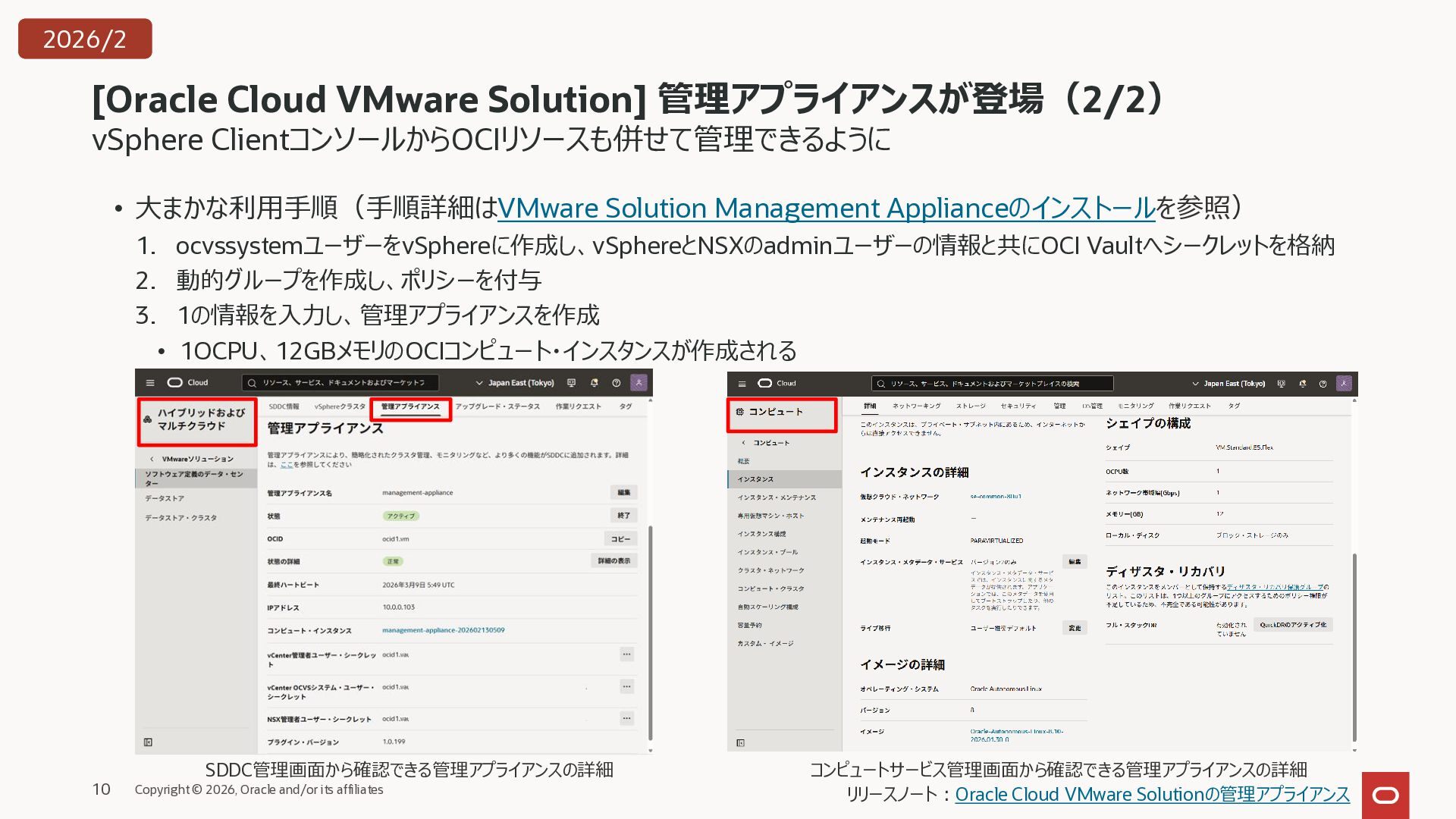Click QuickDRのアクティブ化 button
The image size is (1456, 819).
click(1293, 625)
